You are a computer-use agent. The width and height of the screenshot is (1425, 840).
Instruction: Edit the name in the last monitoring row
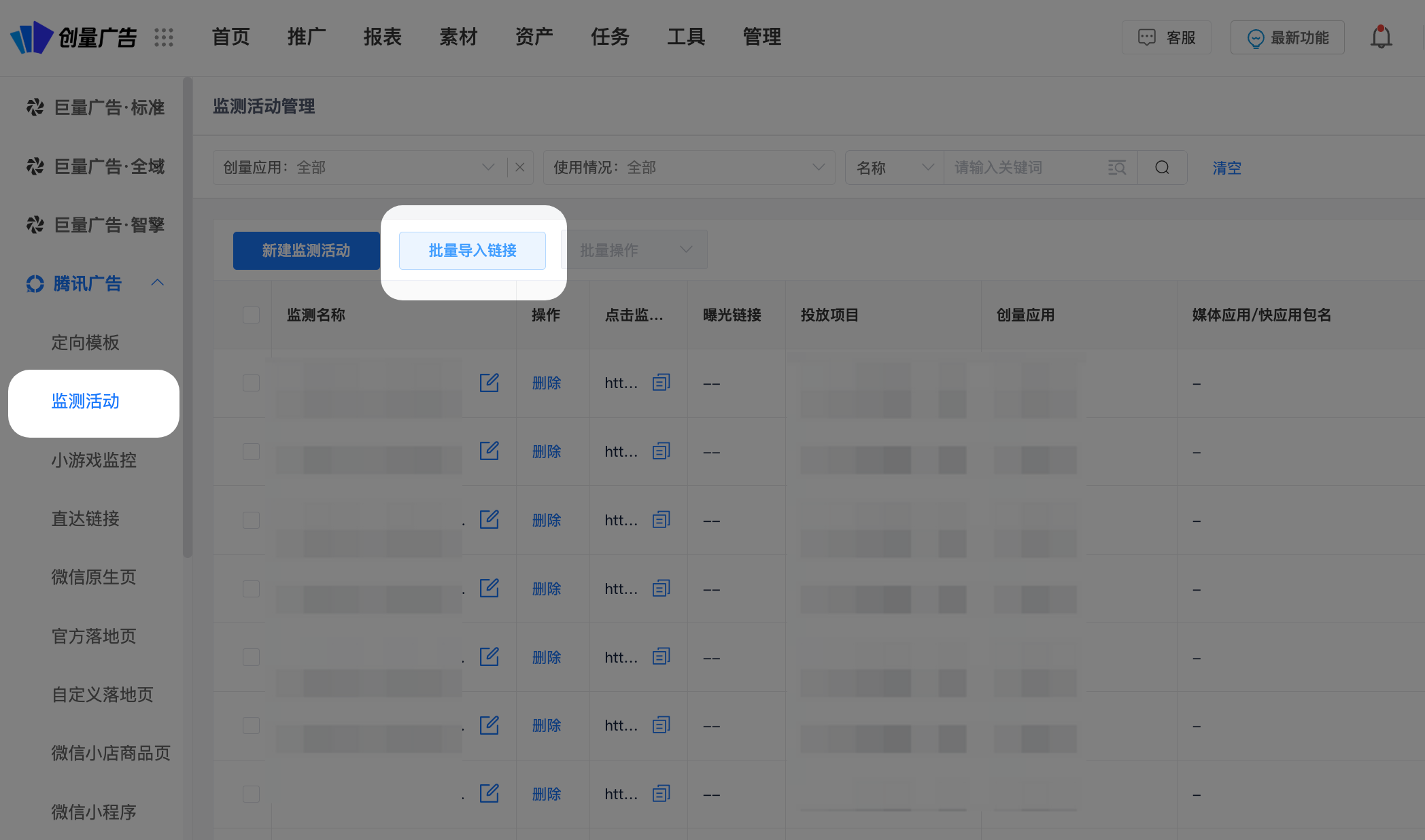click(490, 793)
